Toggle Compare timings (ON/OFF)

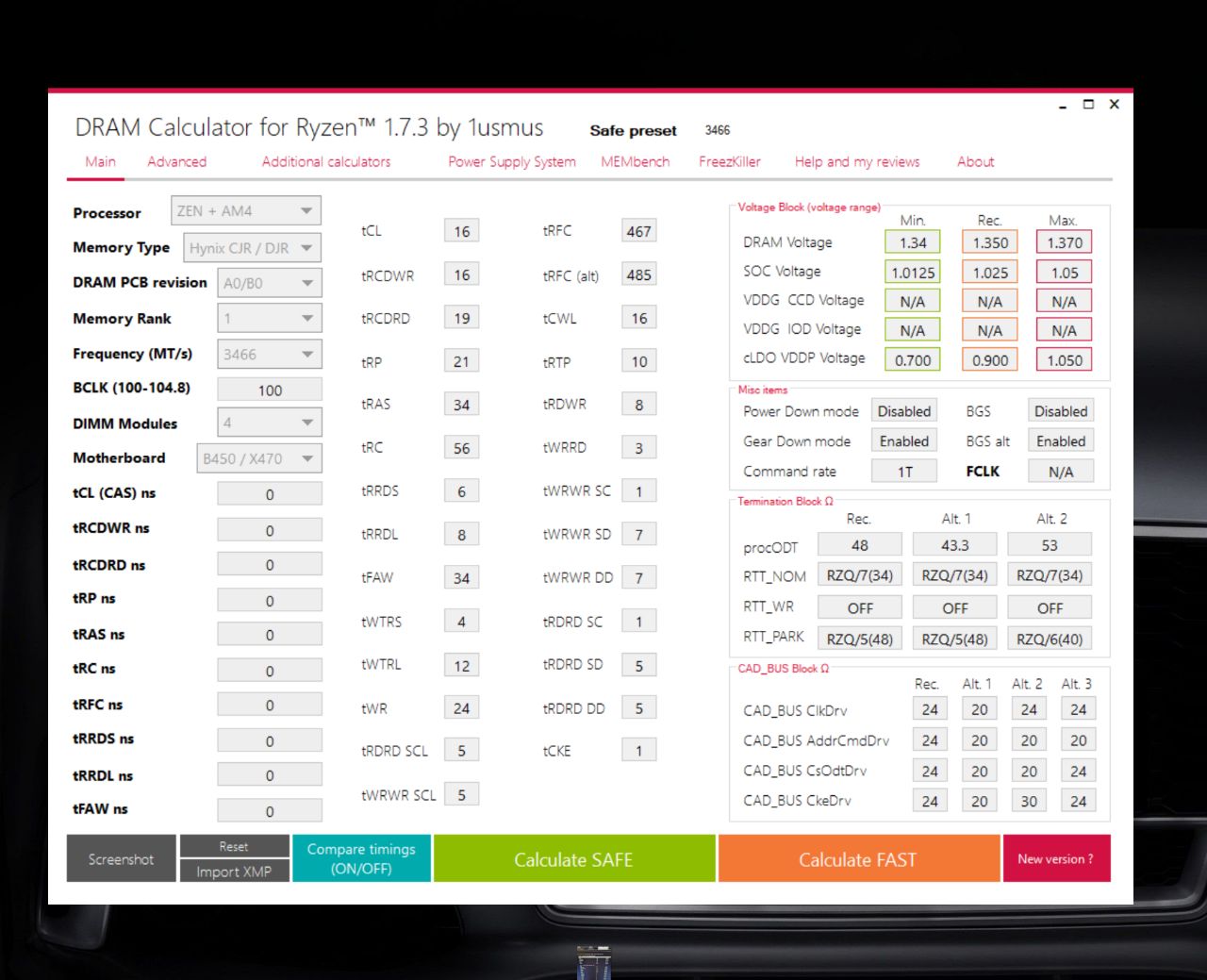361,858
